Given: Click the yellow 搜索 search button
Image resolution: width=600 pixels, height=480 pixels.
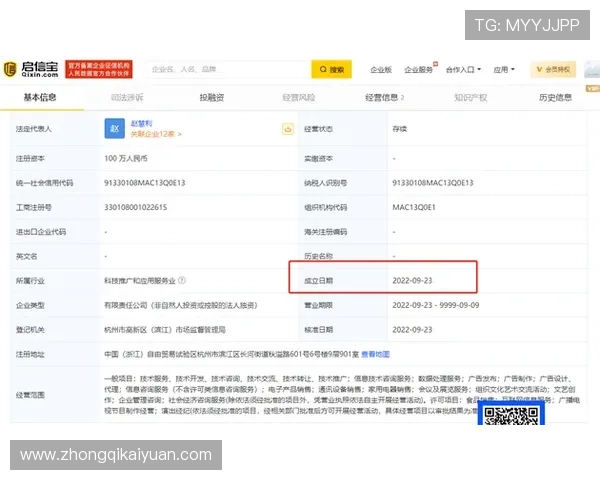Looking at the screenshot, I should 331,69.
